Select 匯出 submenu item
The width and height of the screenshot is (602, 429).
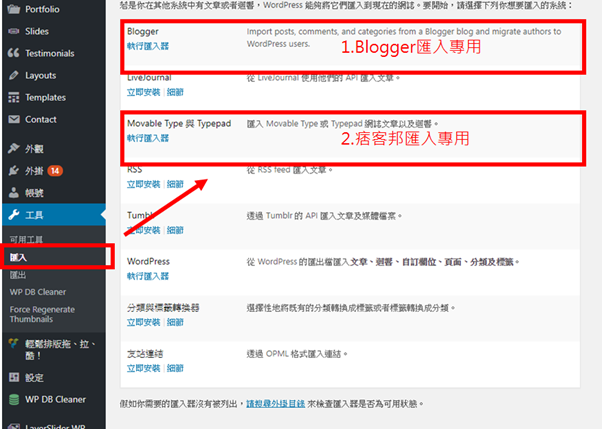18,275
